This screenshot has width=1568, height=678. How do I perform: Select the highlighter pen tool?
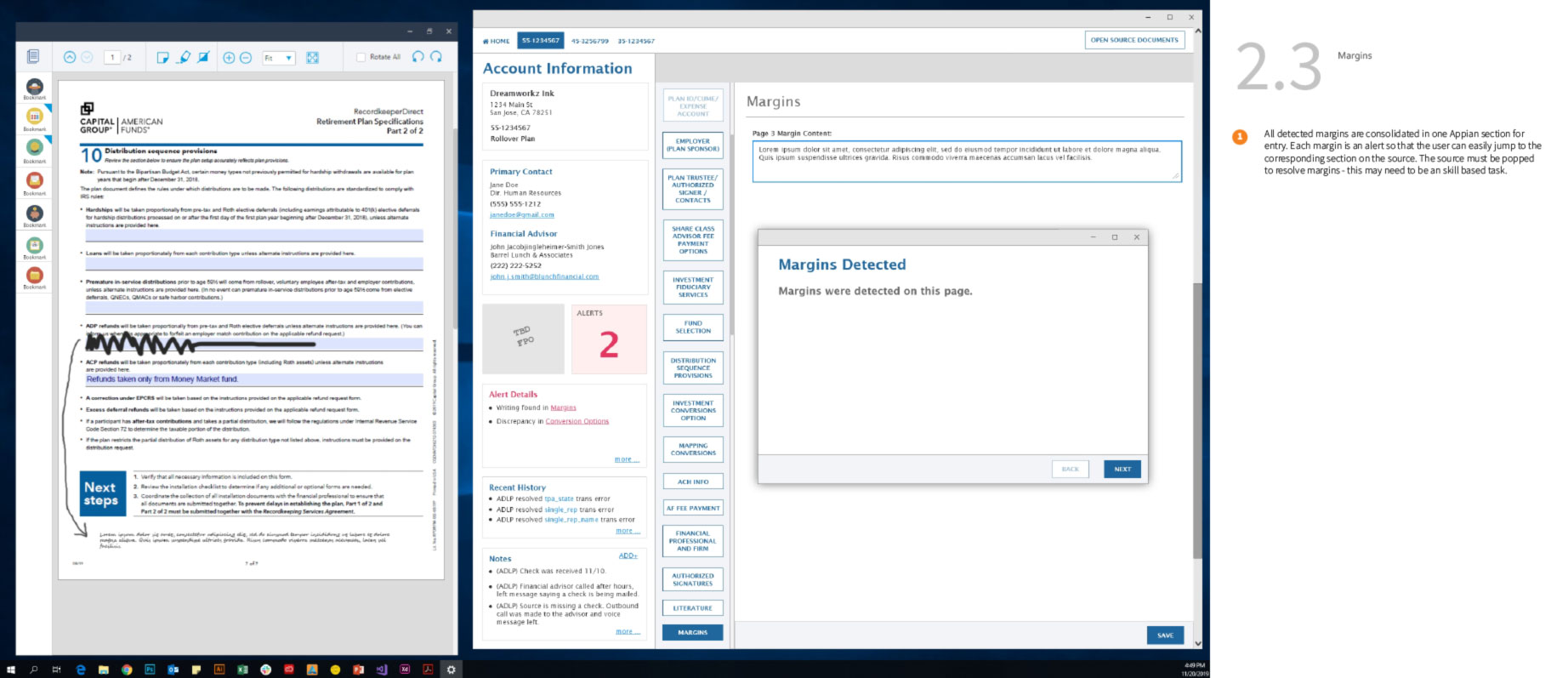click(x=184, y=57)
